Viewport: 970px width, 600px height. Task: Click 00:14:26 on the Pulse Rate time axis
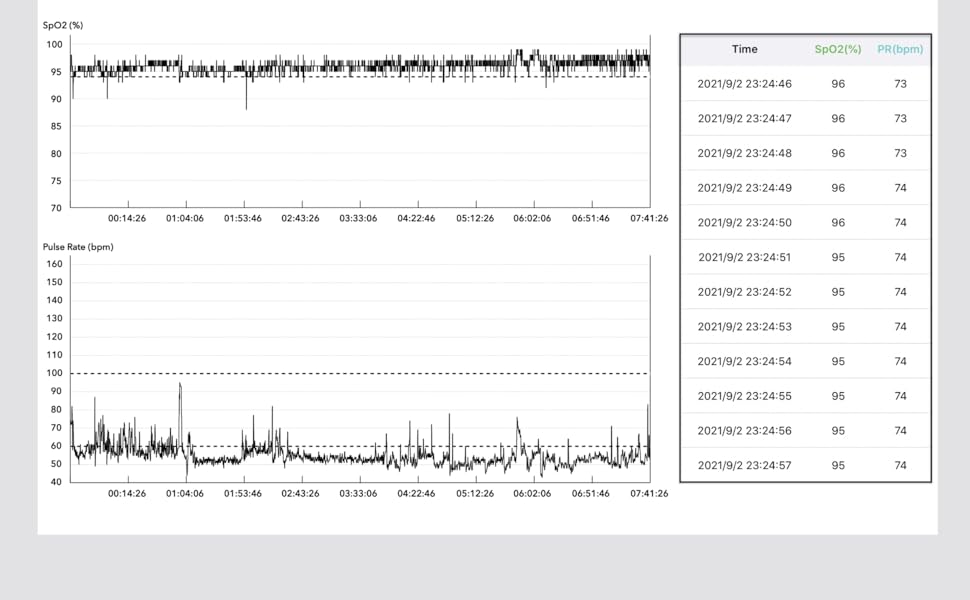tap(127, 493)
